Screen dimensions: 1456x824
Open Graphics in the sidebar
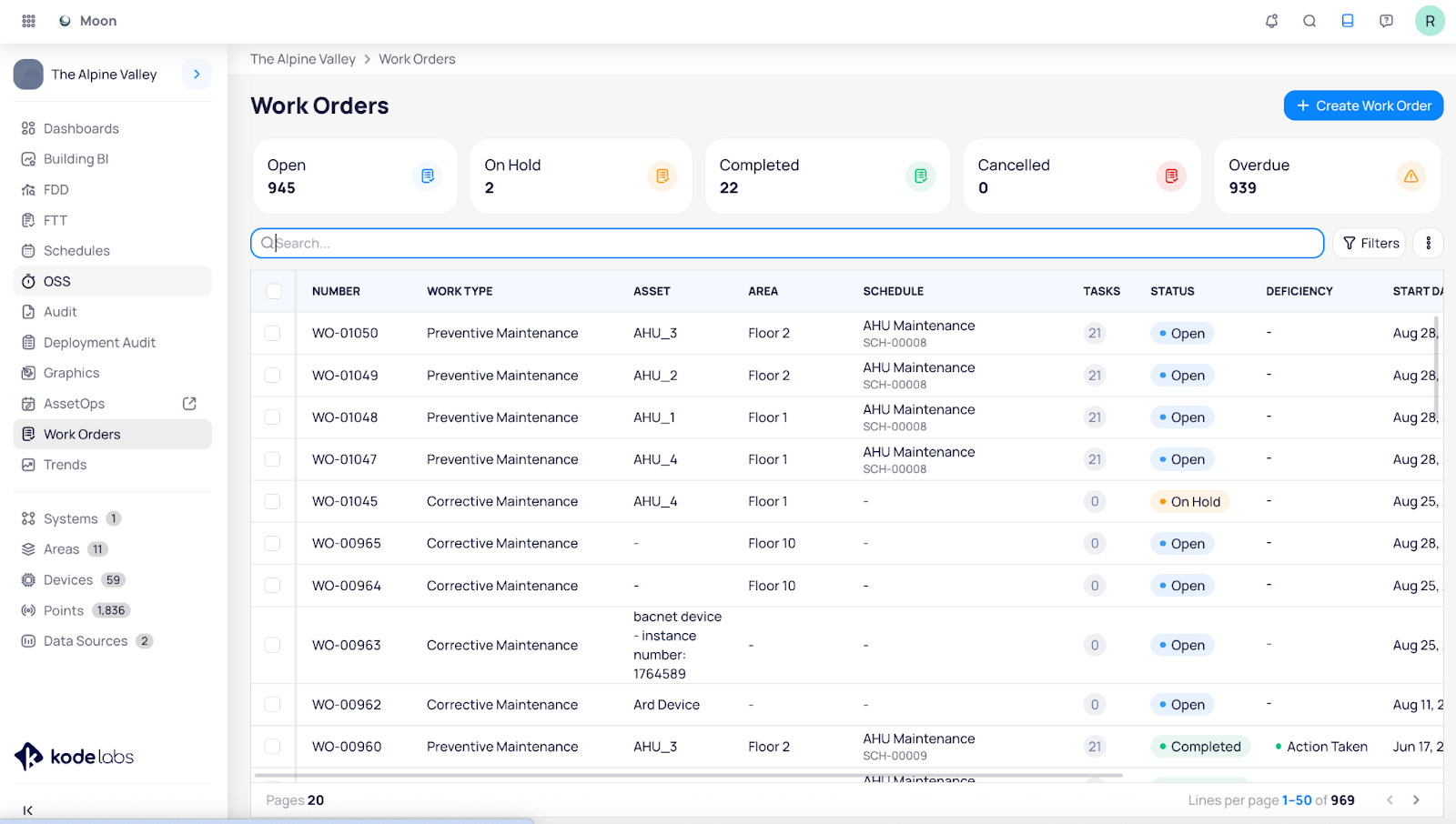[x=113, y=373]
